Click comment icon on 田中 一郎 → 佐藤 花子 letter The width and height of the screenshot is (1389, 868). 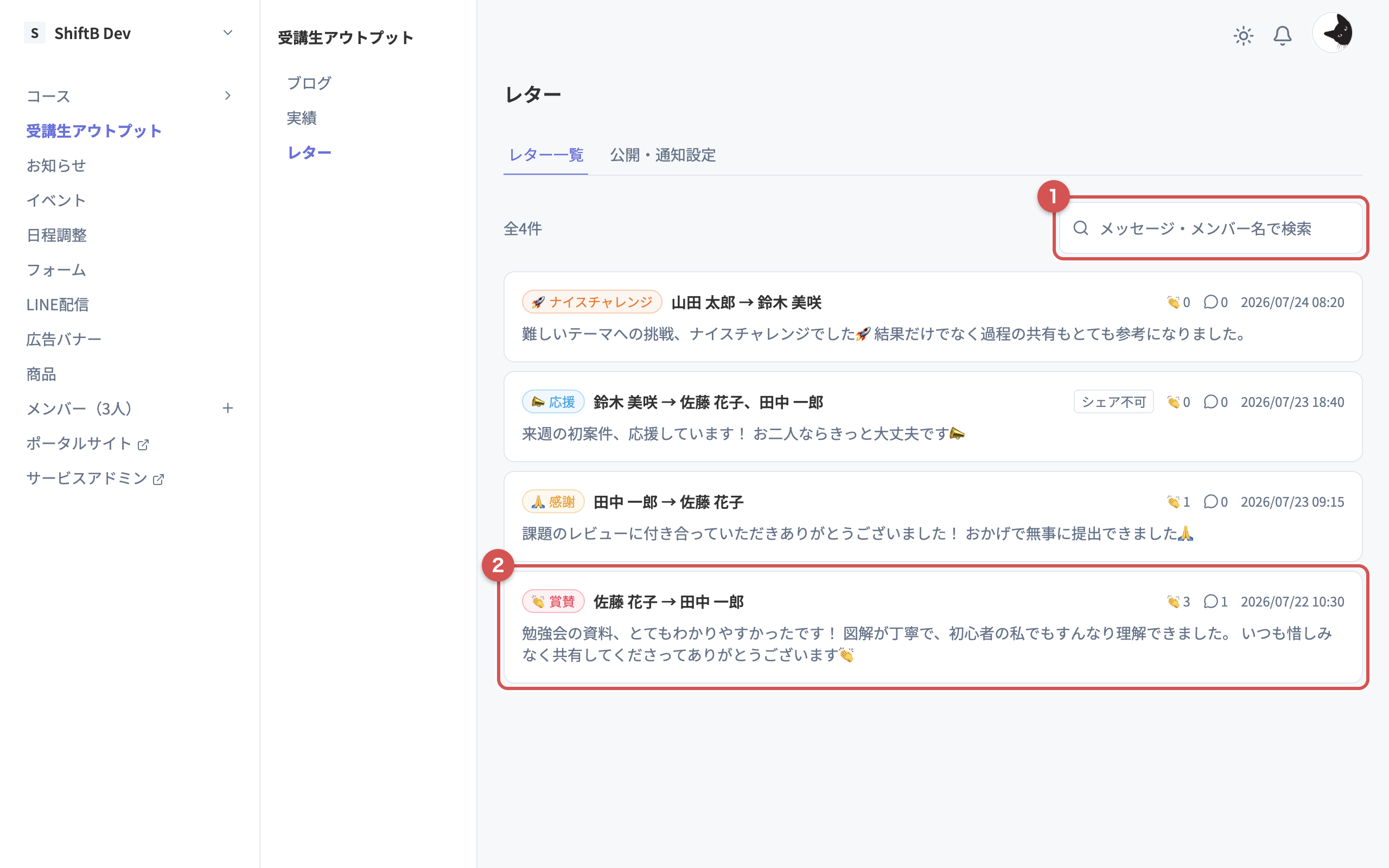pos(1210,502)
